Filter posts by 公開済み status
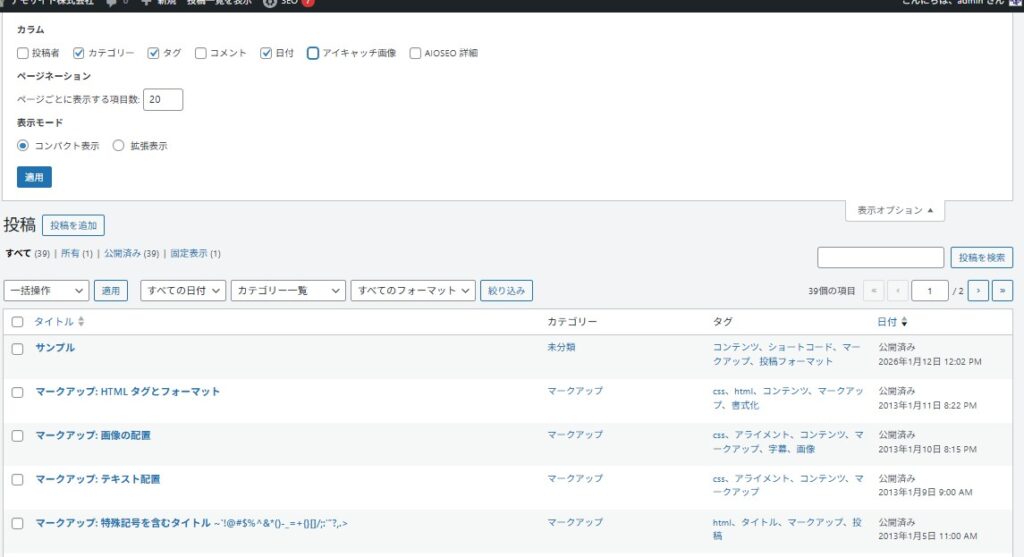This screenshot has height=557, width=1024. point(125,254)
